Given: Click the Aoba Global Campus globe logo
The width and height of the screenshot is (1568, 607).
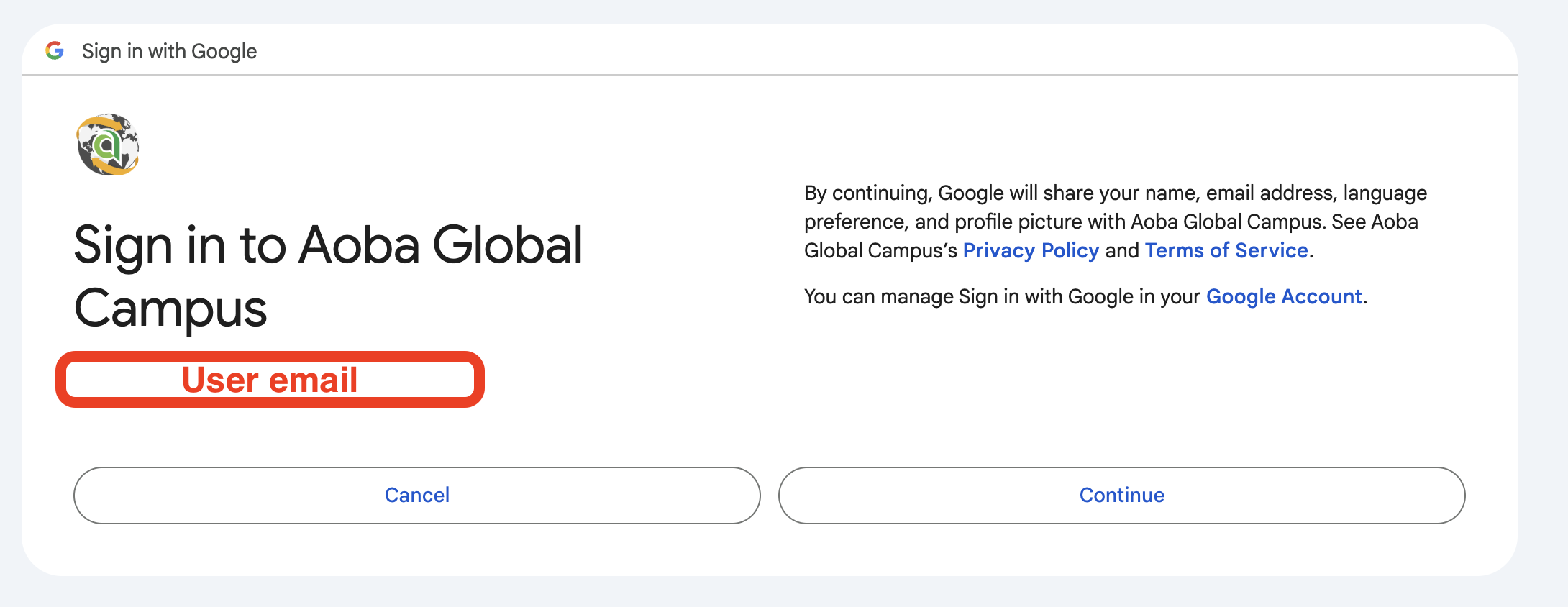Looking at the screenshot, I should click(108, 145).
